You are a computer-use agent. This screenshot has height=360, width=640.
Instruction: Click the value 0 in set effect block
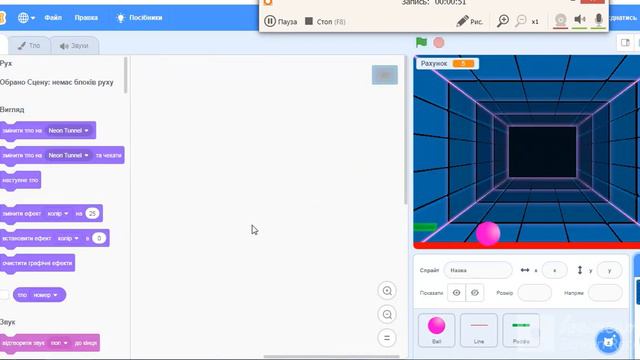click(x=99, y=238)
